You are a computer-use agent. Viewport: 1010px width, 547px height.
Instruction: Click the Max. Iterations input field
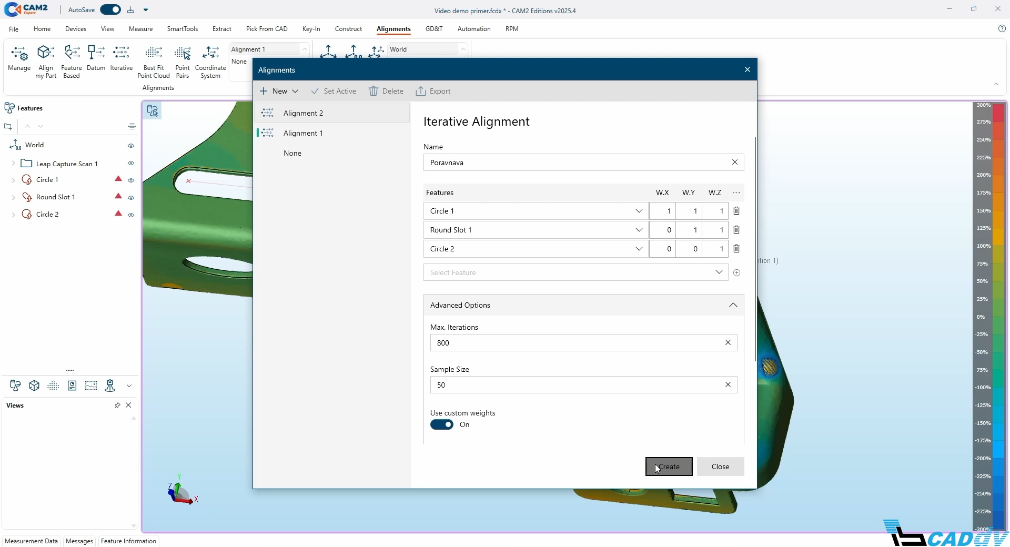coord(584,343)
